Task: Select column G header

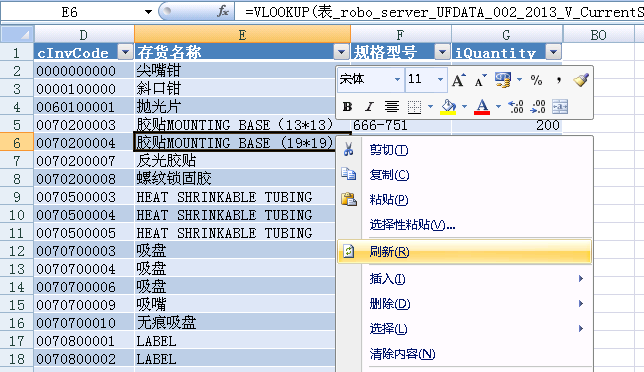Action: 507,35
